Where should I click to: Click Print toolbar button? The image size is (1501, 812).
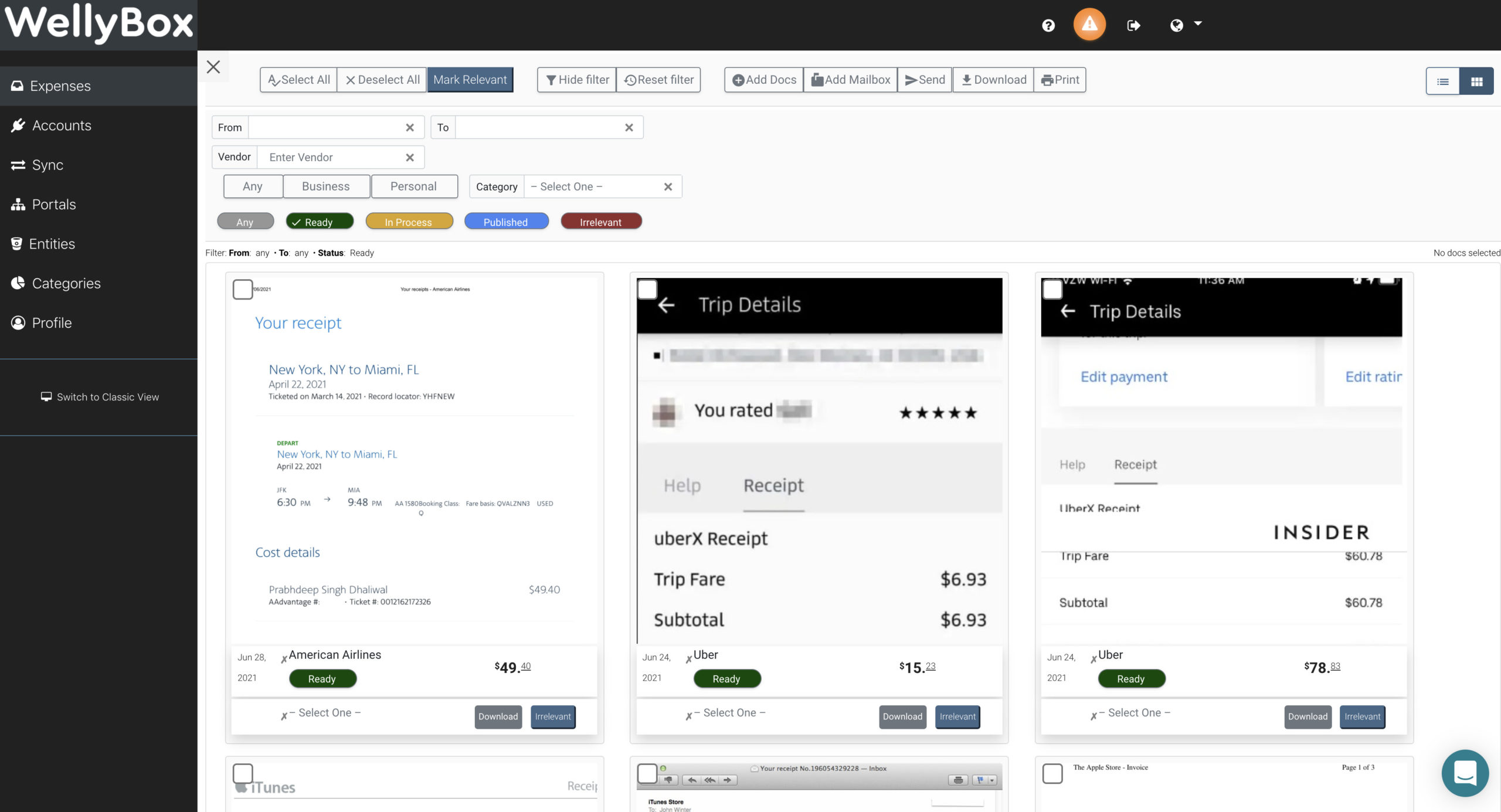(x=1060, y=80)
